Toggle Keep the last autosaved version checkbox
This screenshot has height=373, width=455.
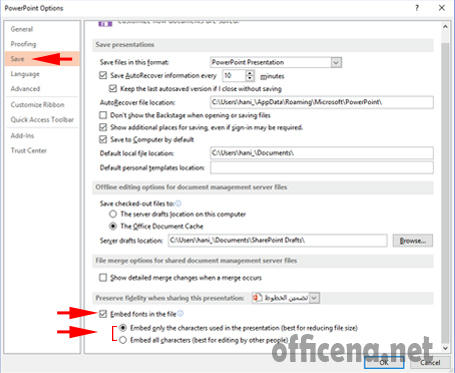(113, 88)
